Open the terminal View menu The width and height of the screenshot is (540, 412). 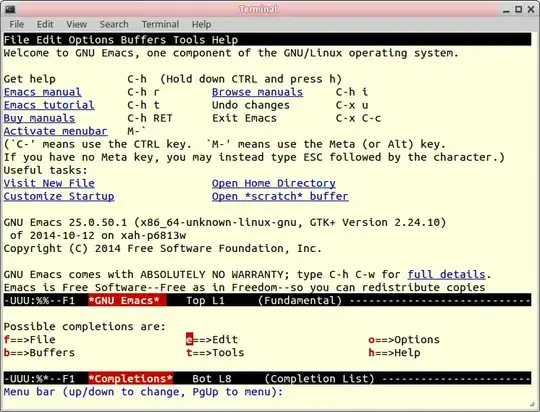coord(76,24)
